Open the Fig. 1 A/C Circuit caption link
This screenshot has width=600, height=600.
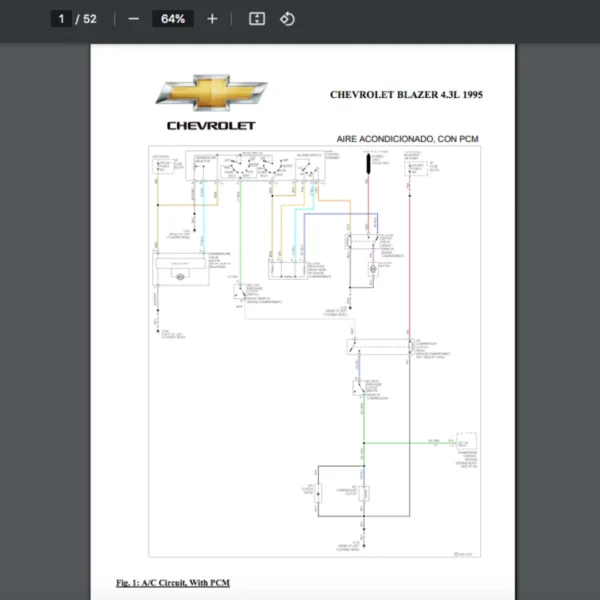click(173, 582)
